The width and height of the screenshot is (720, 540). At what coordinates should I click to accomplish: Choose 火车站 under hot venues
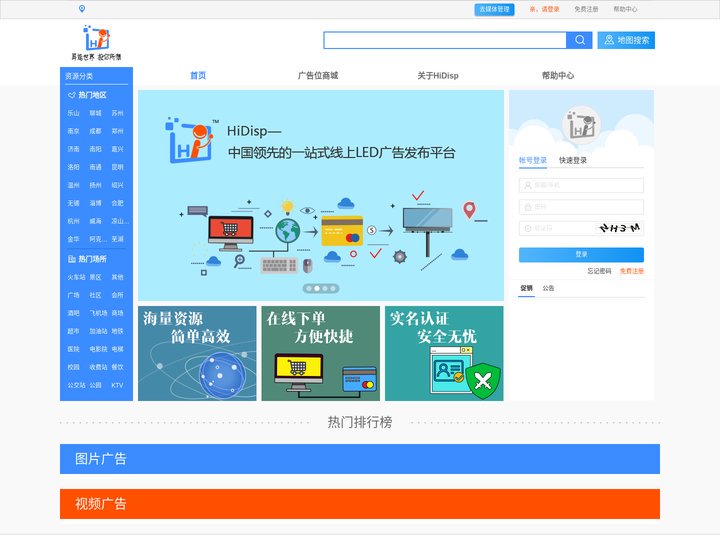(76, 277)
